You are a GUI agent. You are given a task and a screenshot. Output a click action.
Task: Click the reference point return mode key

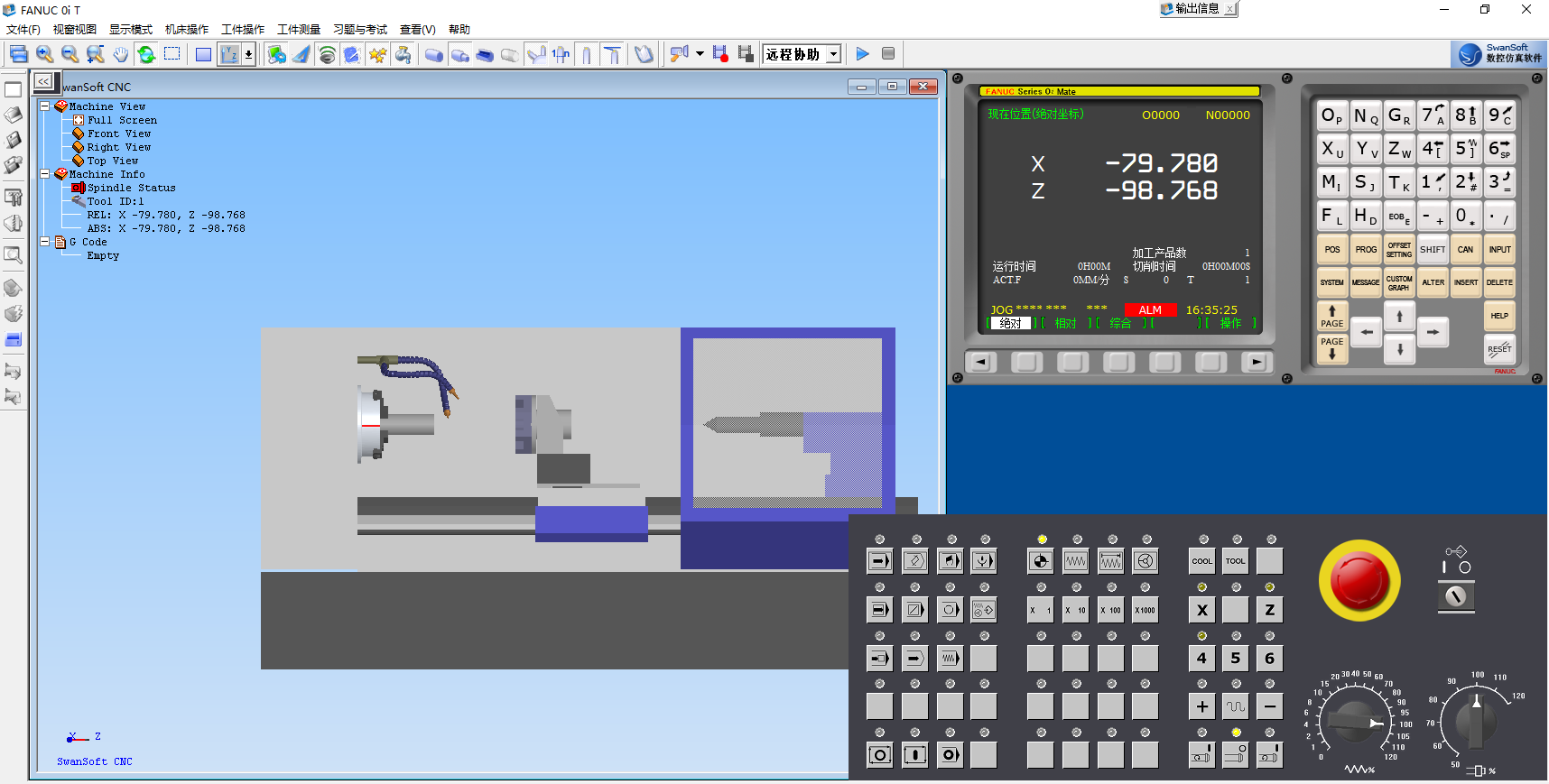pos(1040,561)
